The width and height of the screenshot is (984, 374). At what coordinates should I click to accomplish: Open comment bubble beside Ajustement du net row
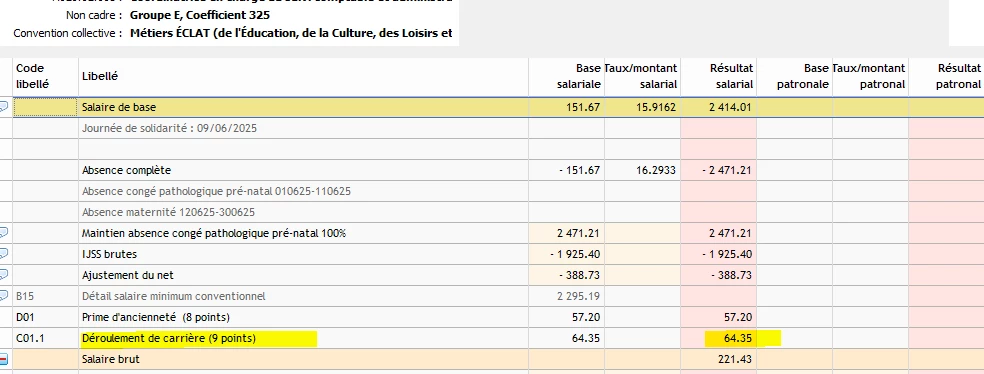pos(3,275)
